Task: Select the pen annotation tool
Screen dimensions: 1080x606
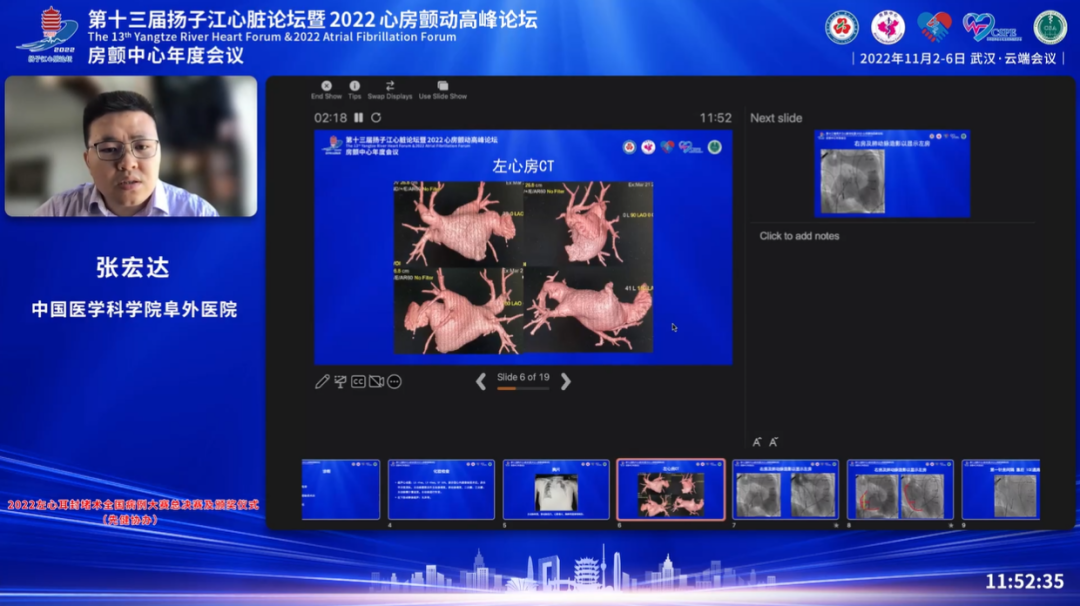Action: click(322, 382)
